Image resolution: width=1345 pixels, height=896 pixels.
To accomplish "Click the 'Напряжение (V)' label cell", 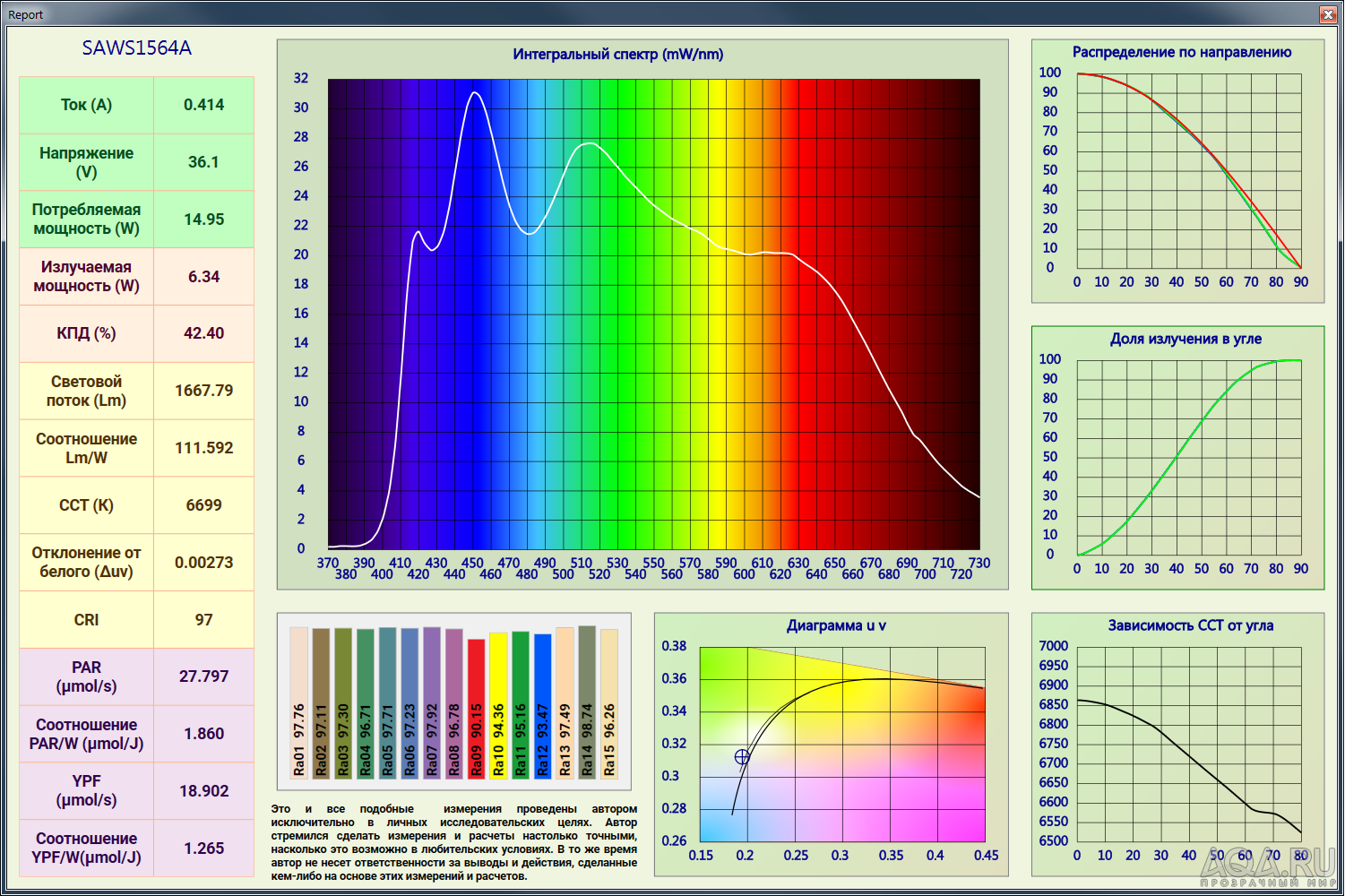I will [x=87, y=162].
